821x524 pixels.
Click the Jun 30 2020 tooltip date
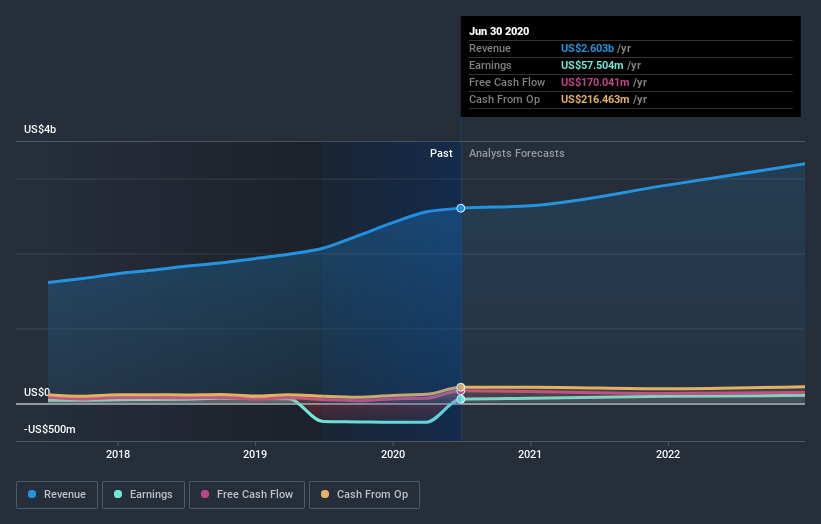pyautogui.click(x=499, y=31)
